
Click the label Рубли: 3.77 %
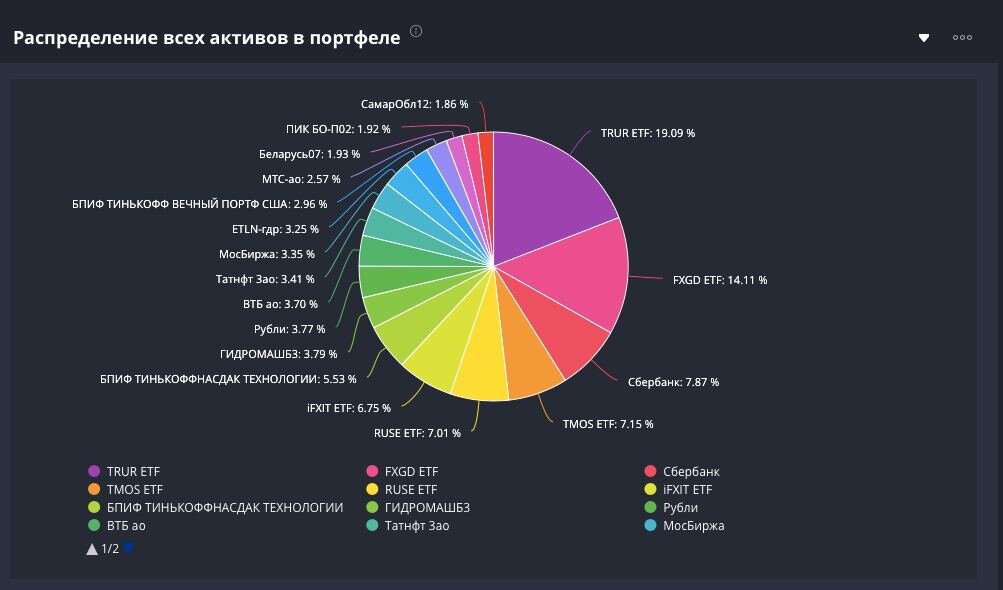289,329
